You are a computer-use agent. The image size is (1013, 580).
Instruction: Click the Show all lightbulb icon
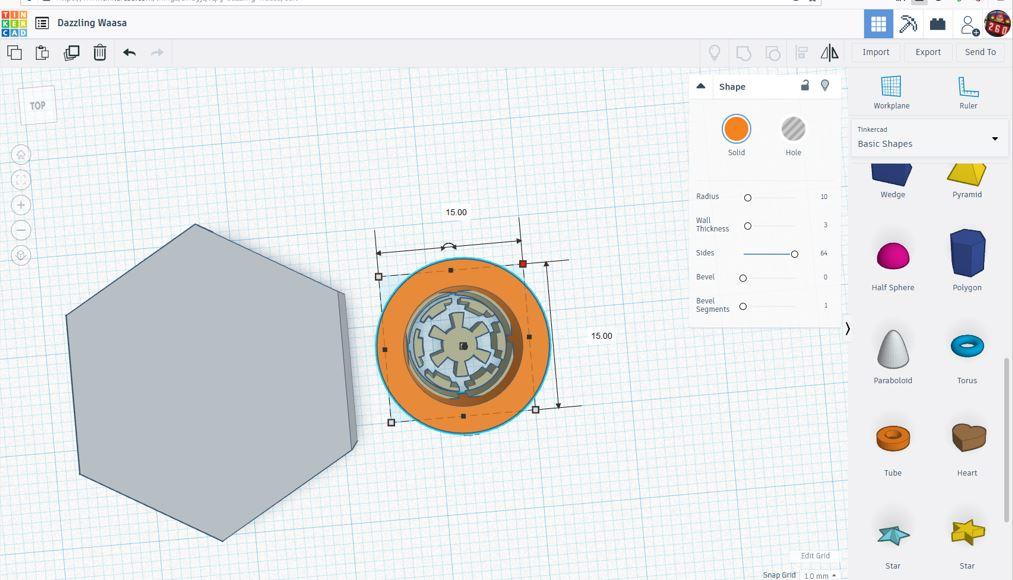(x=715, y=52)
